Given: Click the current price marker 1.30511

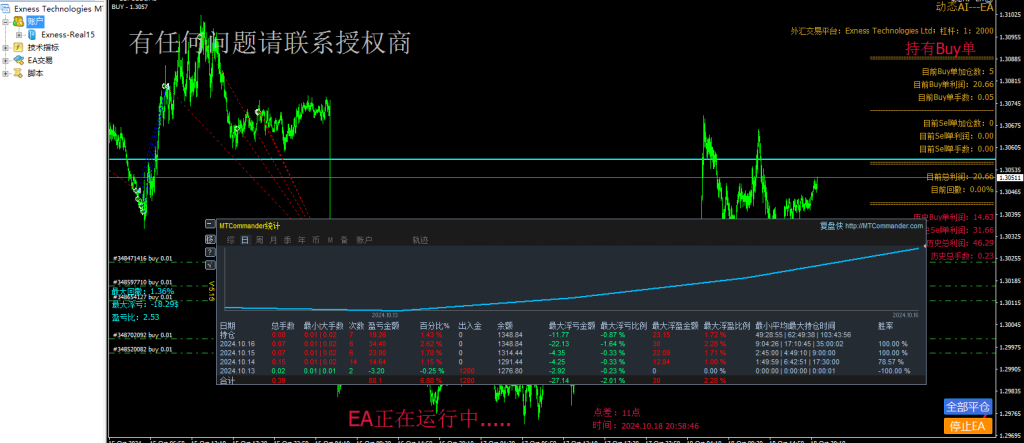Looking at the screenshot, I should coord(1010,177).
